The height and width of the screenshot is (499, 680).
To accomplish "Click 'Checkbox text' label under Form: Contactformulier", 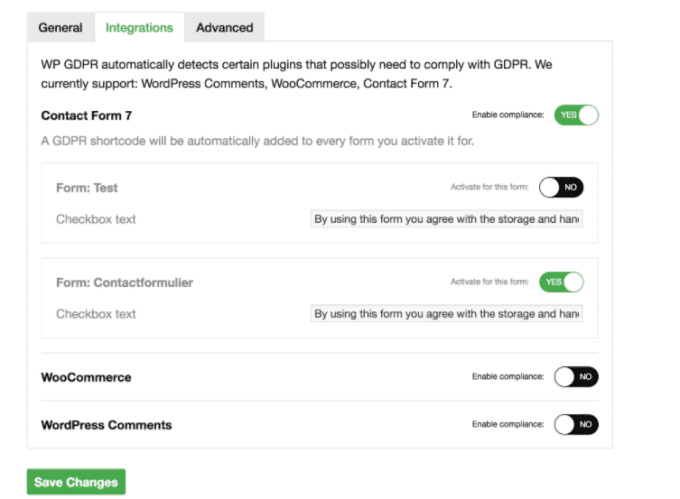I will 96,314.
